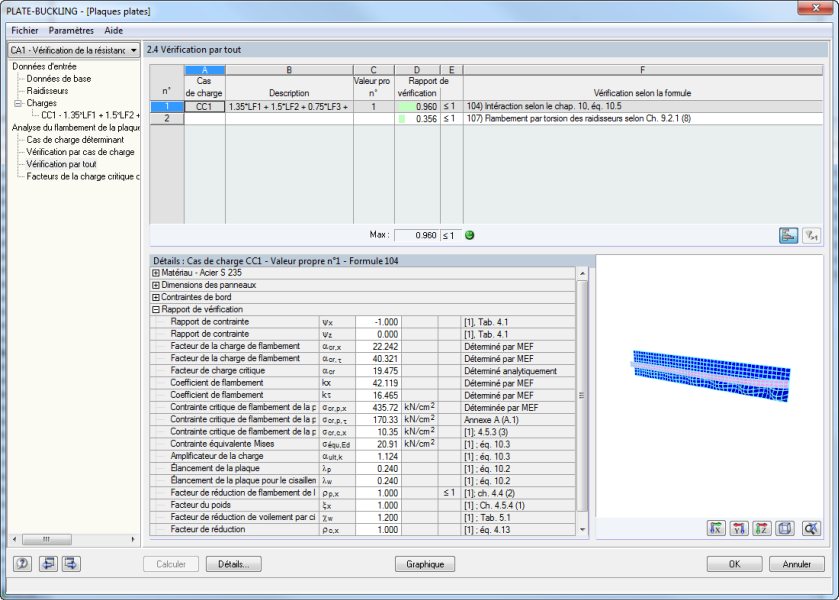Open the help icon button at bottom left

tap(22, 564)
